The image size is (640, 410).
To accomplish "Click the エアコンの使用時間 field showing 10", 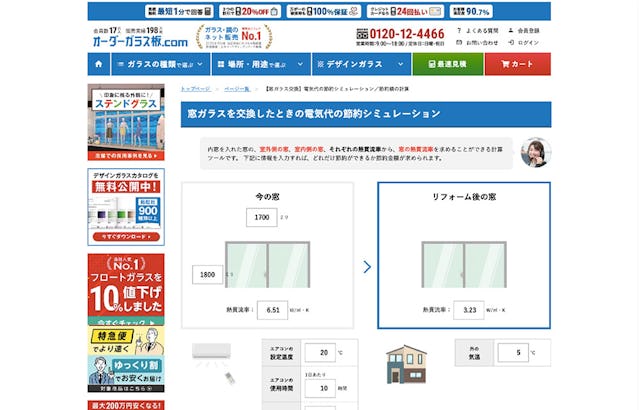I will [x=320, y=388].
